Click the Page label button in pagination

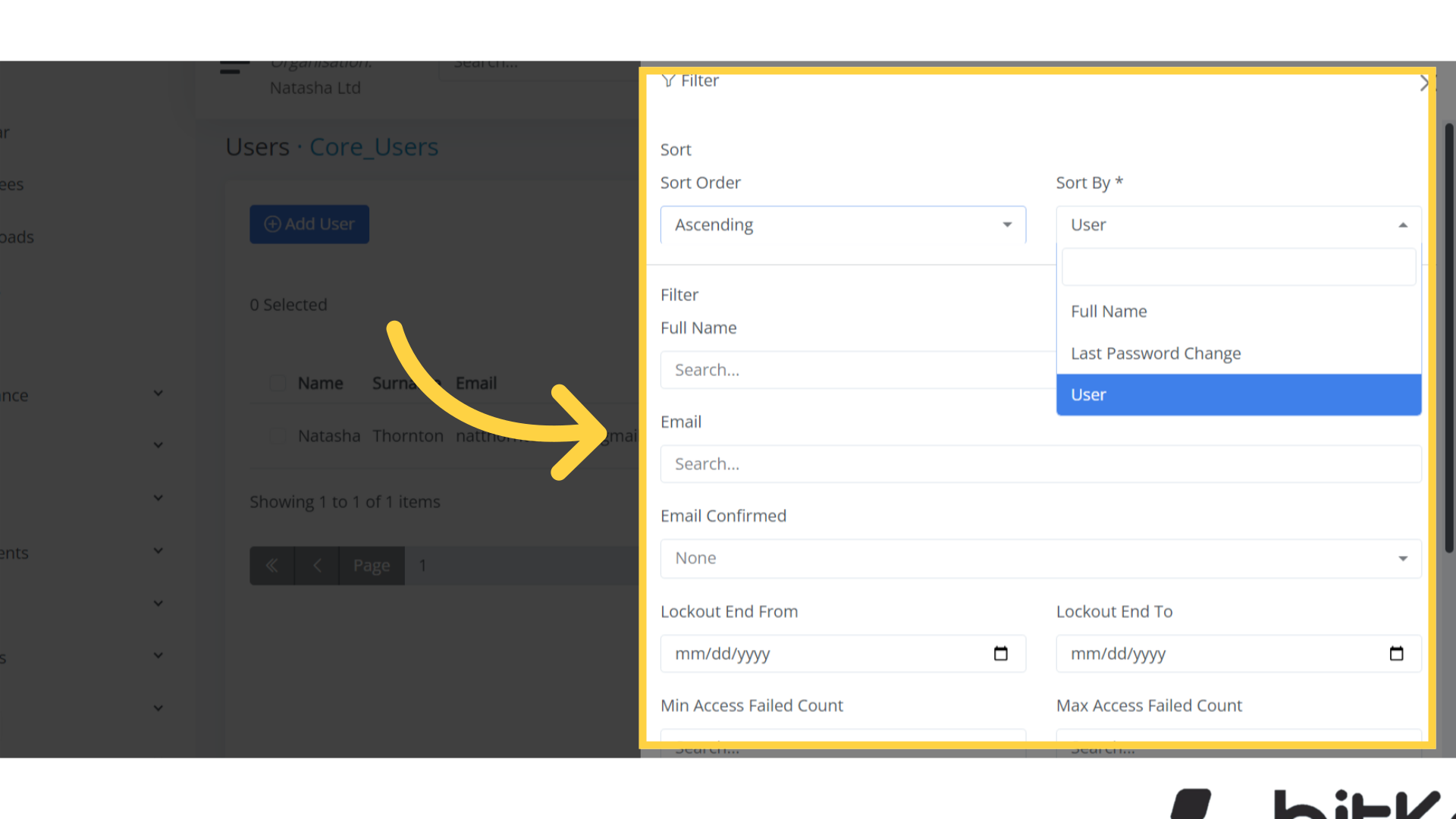pos(372,566)
